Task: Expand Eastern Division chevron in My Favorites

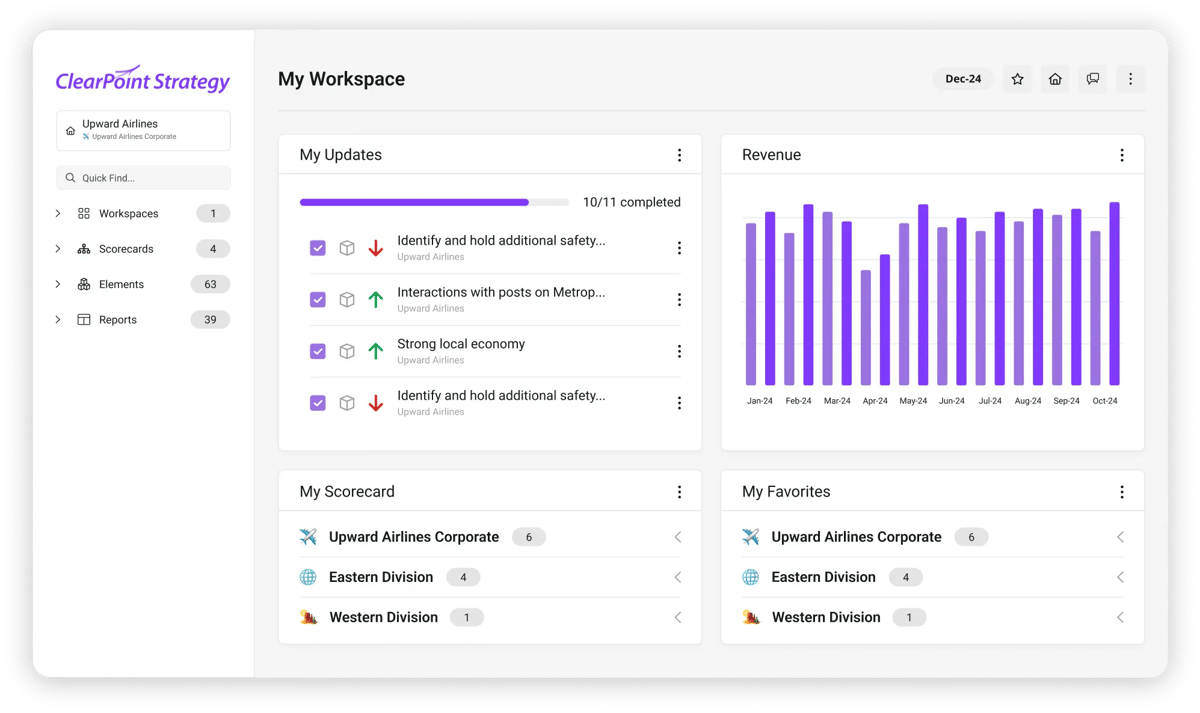Action: pos(1121,577)
